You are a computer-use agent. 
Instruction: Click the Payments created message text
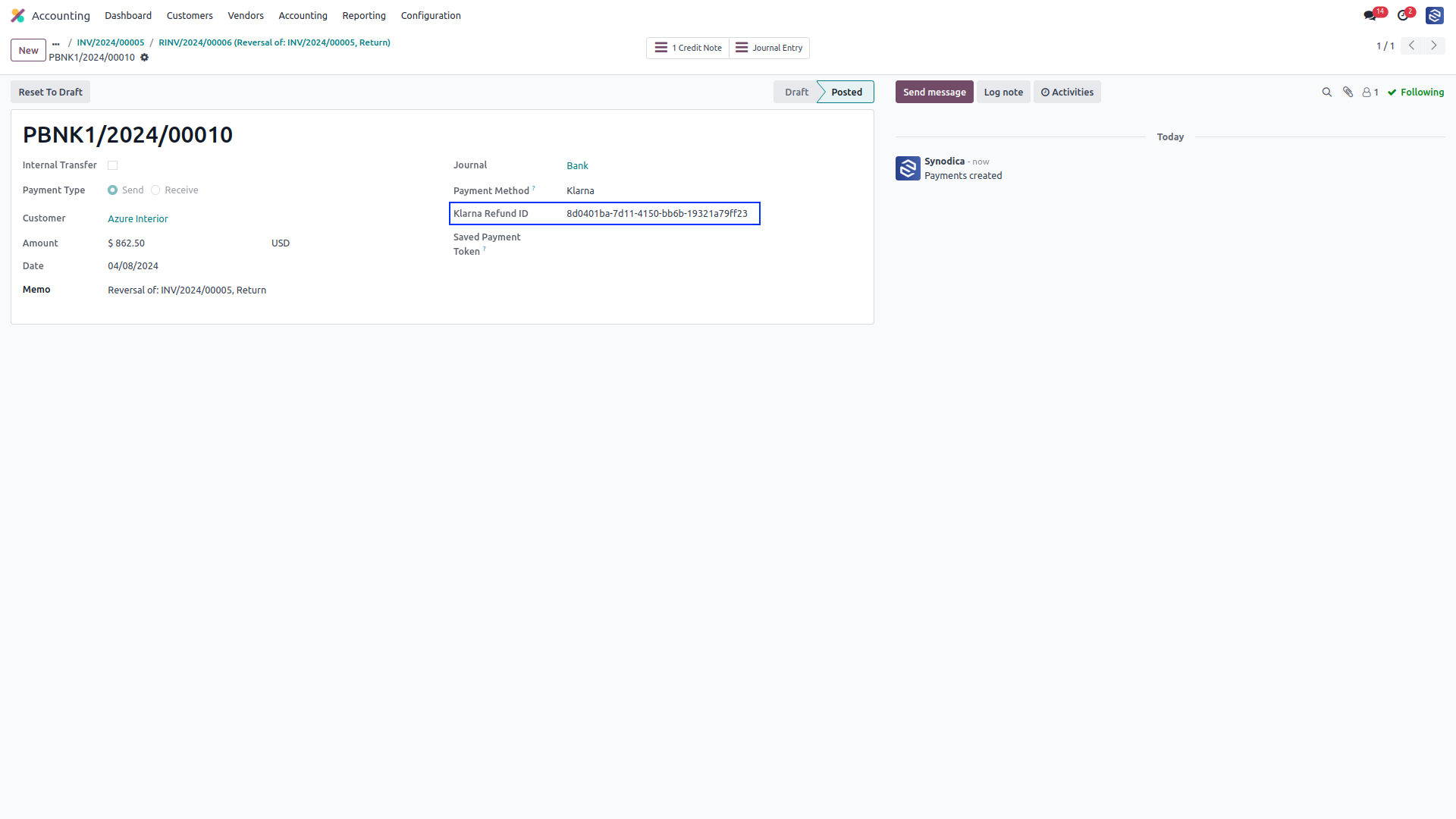pos(963,176)
